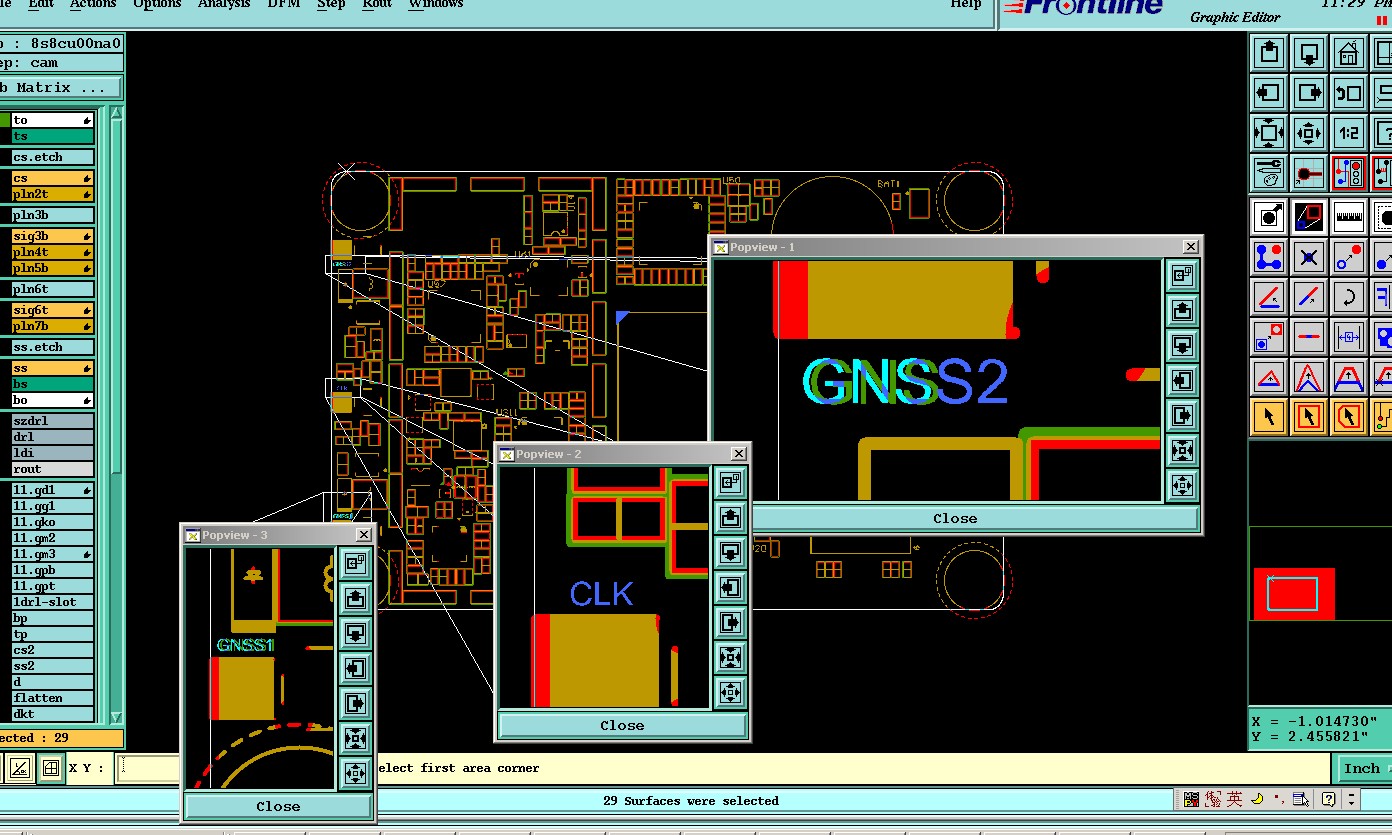Image resolution: width=1392 pixels, height=835 pixels.
Task: Click the 1:2 zoom scale icon
Action: (x=1349, y=132)
